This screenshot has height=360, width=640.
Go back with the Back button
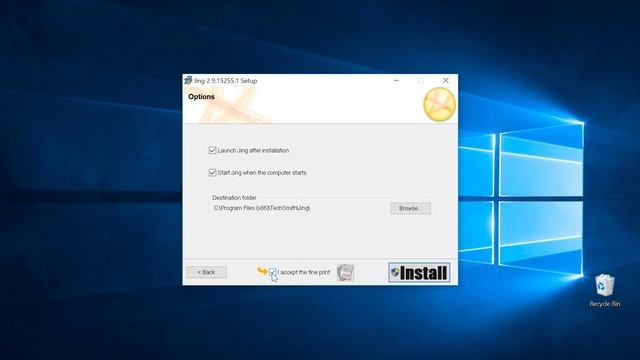pyautogui.click(x=207, y=272)
